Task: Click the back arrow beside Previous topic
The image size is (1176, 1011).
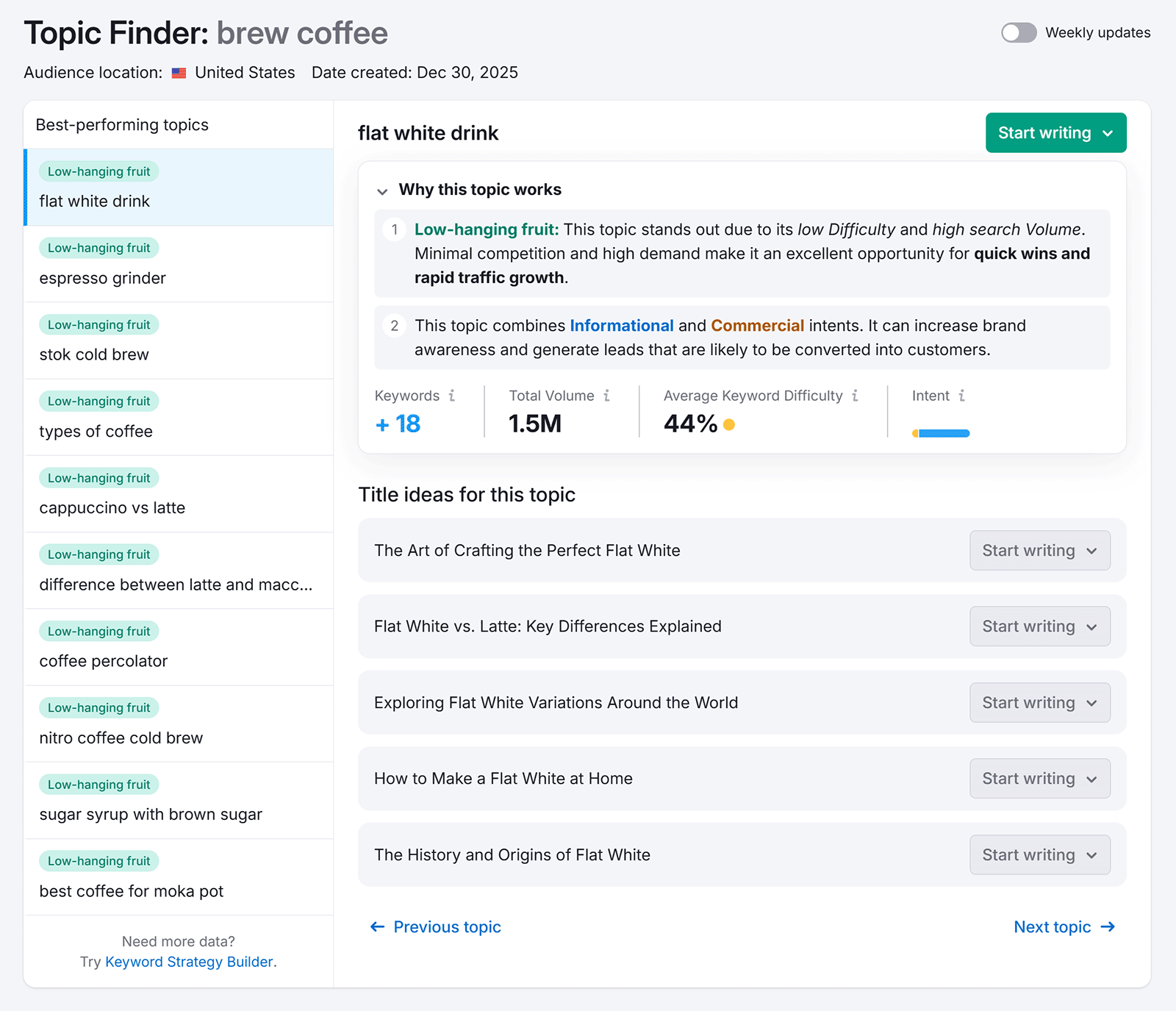Action: point(377,926)
